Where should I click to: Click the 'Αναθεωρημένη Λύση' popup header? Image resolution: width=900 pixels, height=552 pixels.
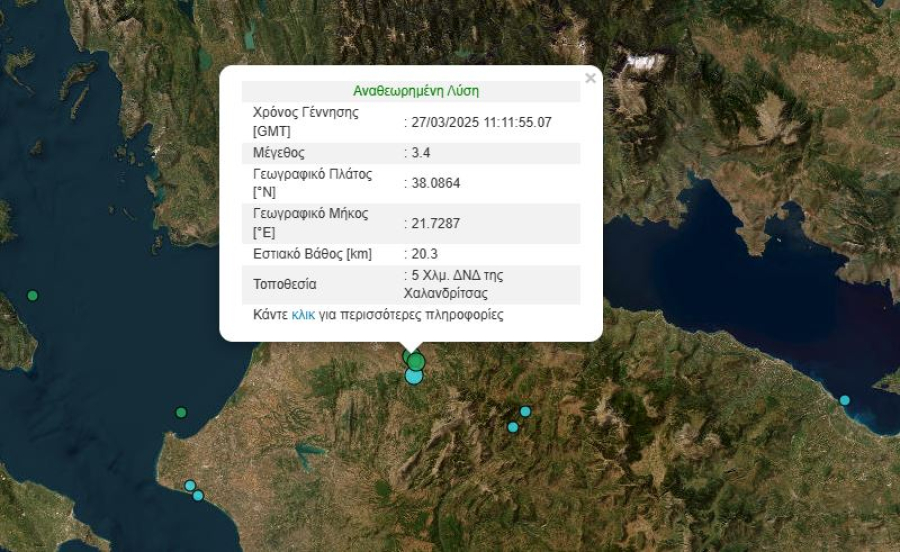416,91
